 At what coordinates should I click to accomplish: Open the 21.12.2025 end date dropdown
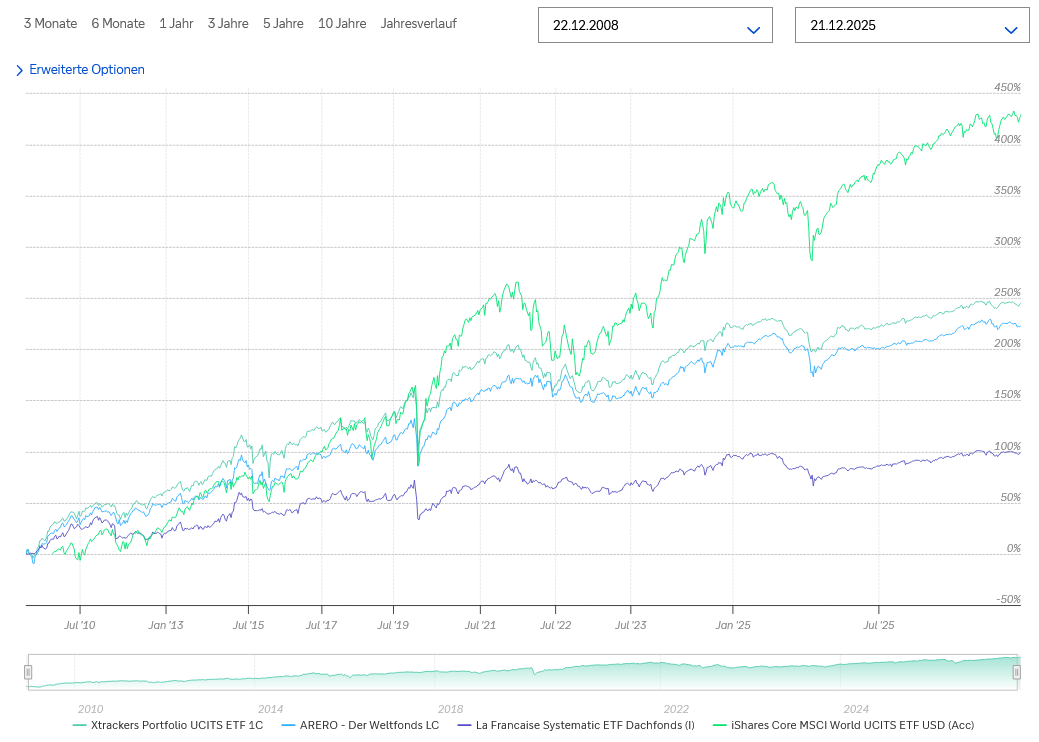click(x=911, y=25)
